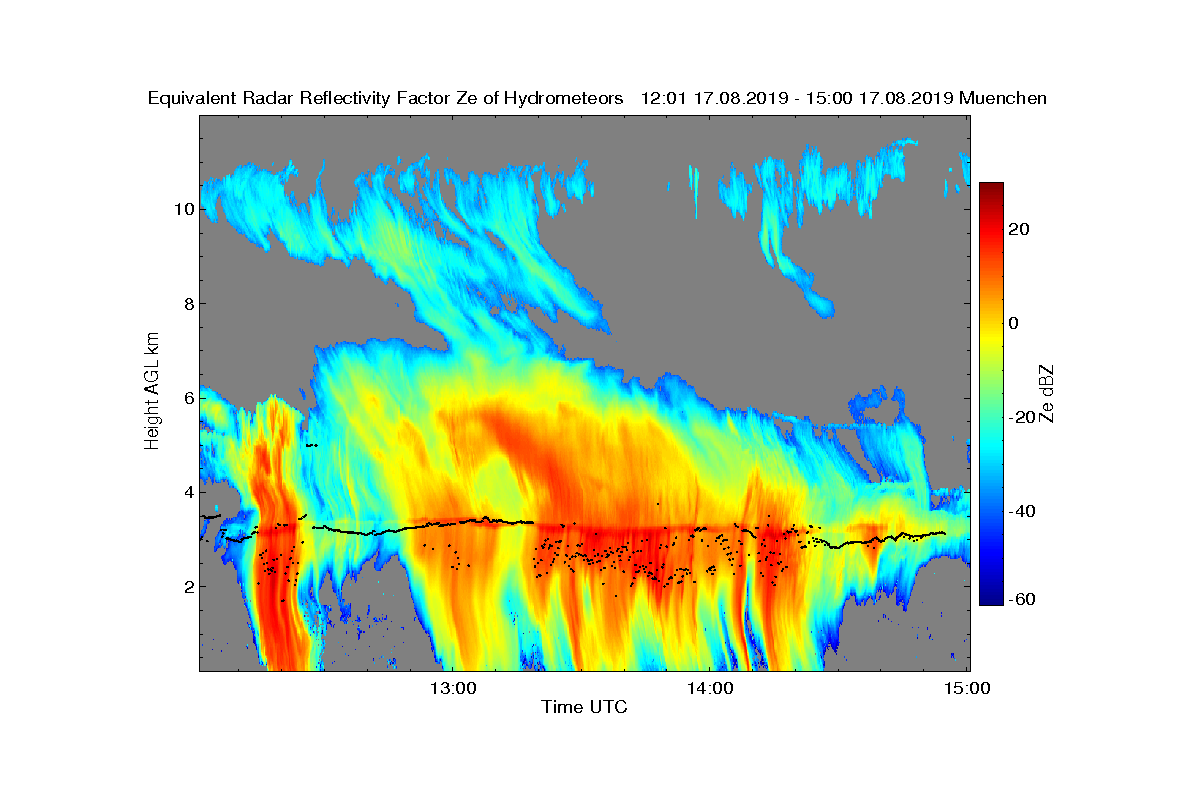Click the dark blue bottom of the colorbar

coord(991,598)
